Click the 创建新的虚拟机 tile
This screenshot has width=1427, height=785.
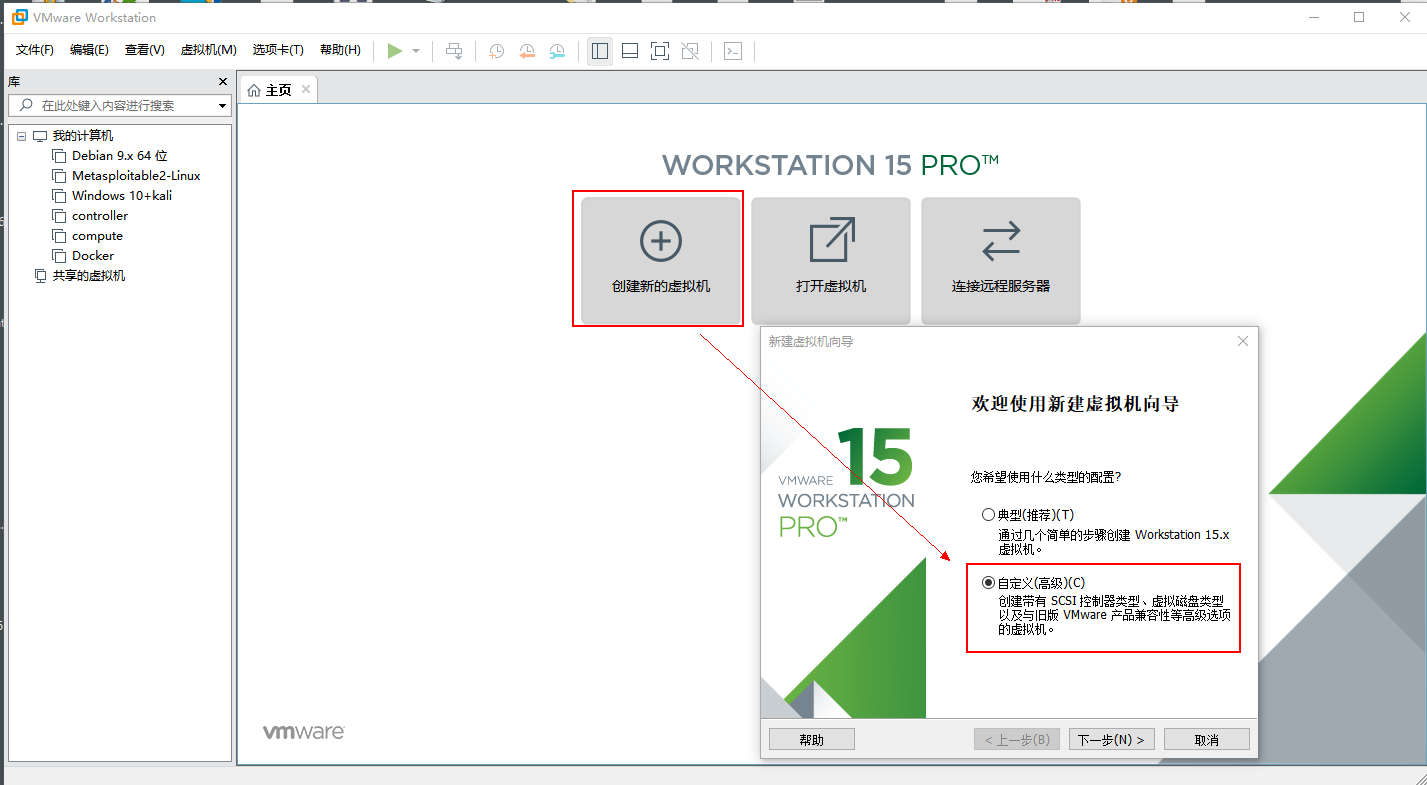pyautogui.click(x=661, y=260)
